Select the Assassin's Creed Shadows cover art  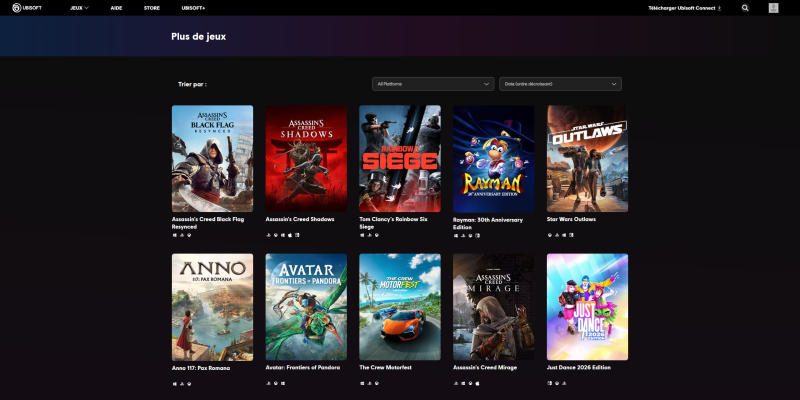click(x=306, y=159)
